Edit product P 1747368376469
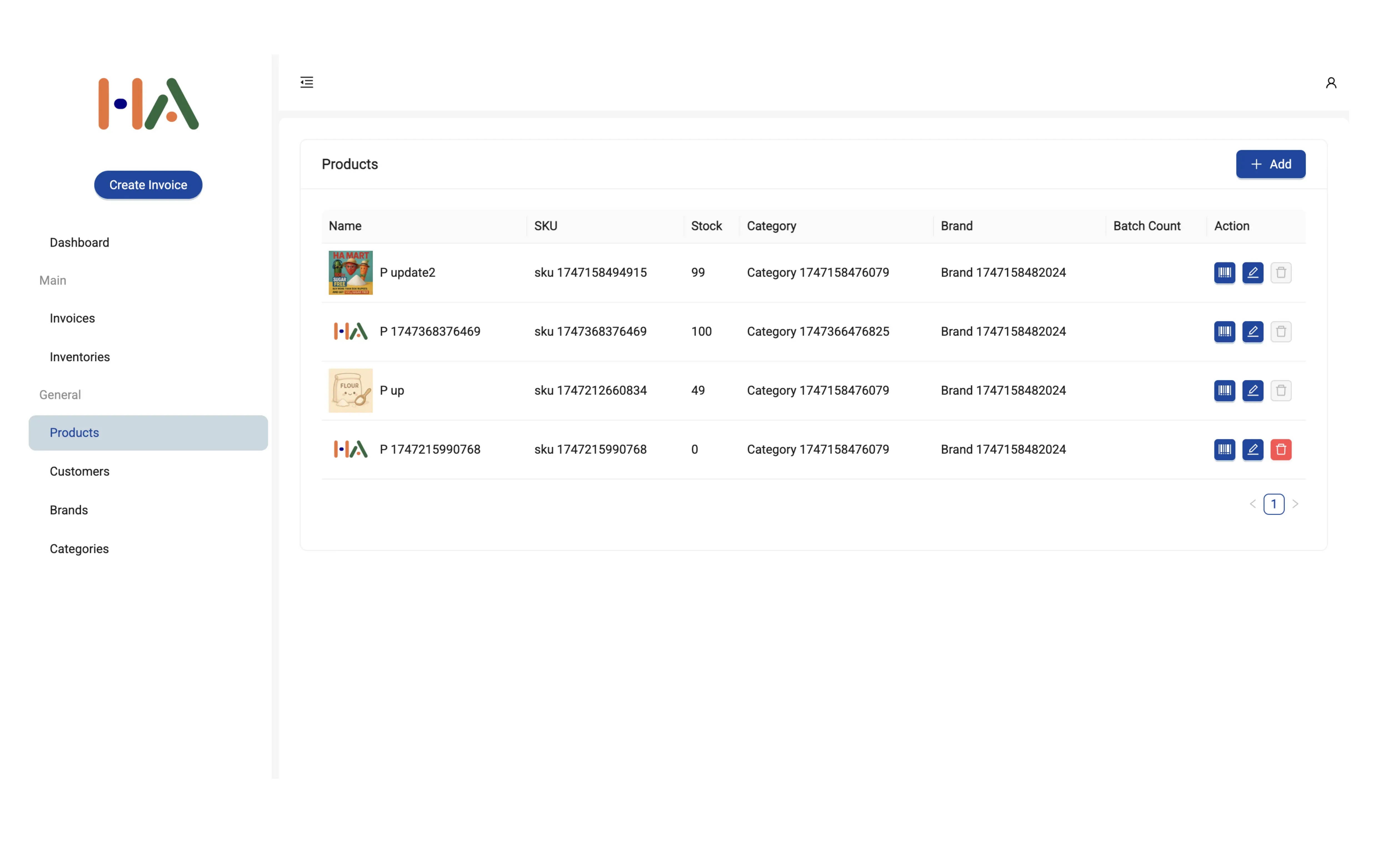This screenshot has width=1389, height=868. click(x=1253, y=331)
